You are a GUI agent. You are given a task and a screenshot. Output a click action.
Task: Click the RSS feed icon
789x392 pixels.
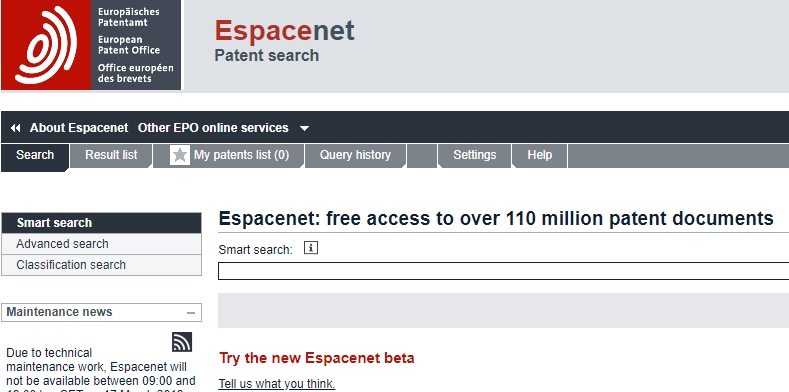(182, 342)
